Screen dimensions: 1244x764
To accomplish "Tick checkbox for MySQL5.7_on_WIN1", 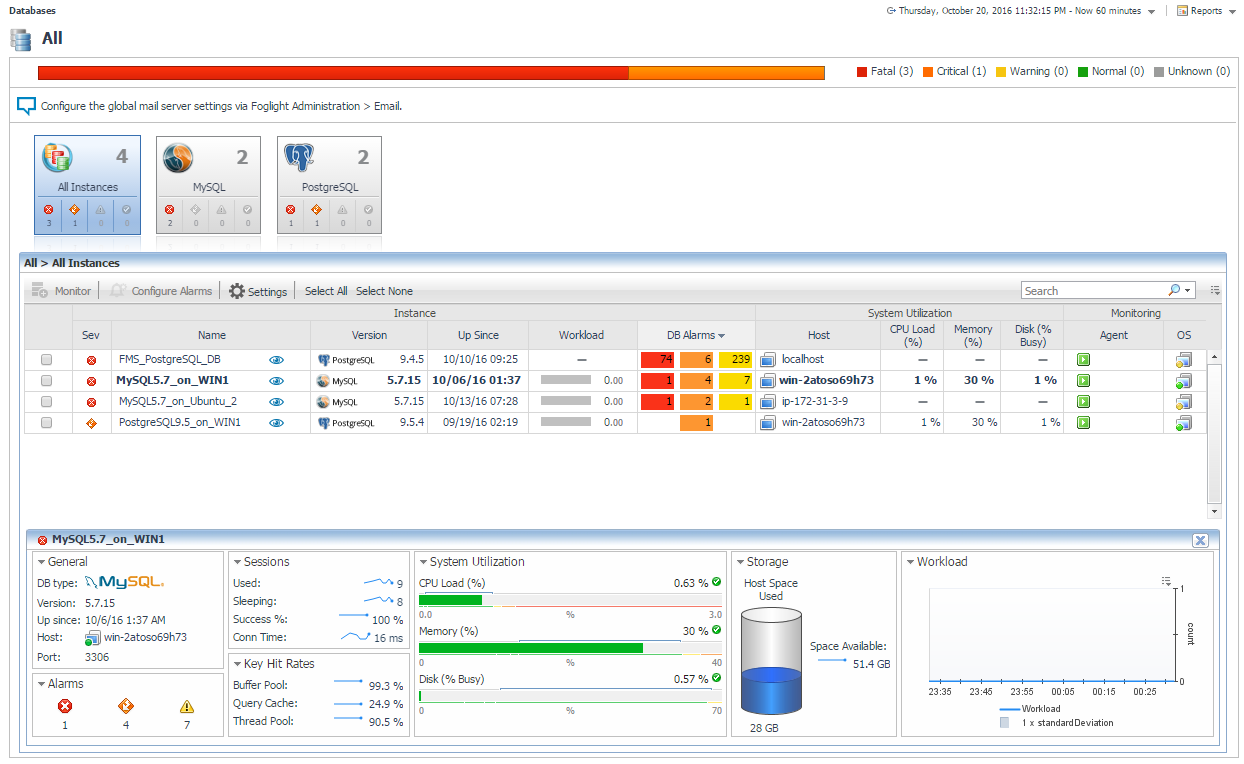I will tap(46, 381).
